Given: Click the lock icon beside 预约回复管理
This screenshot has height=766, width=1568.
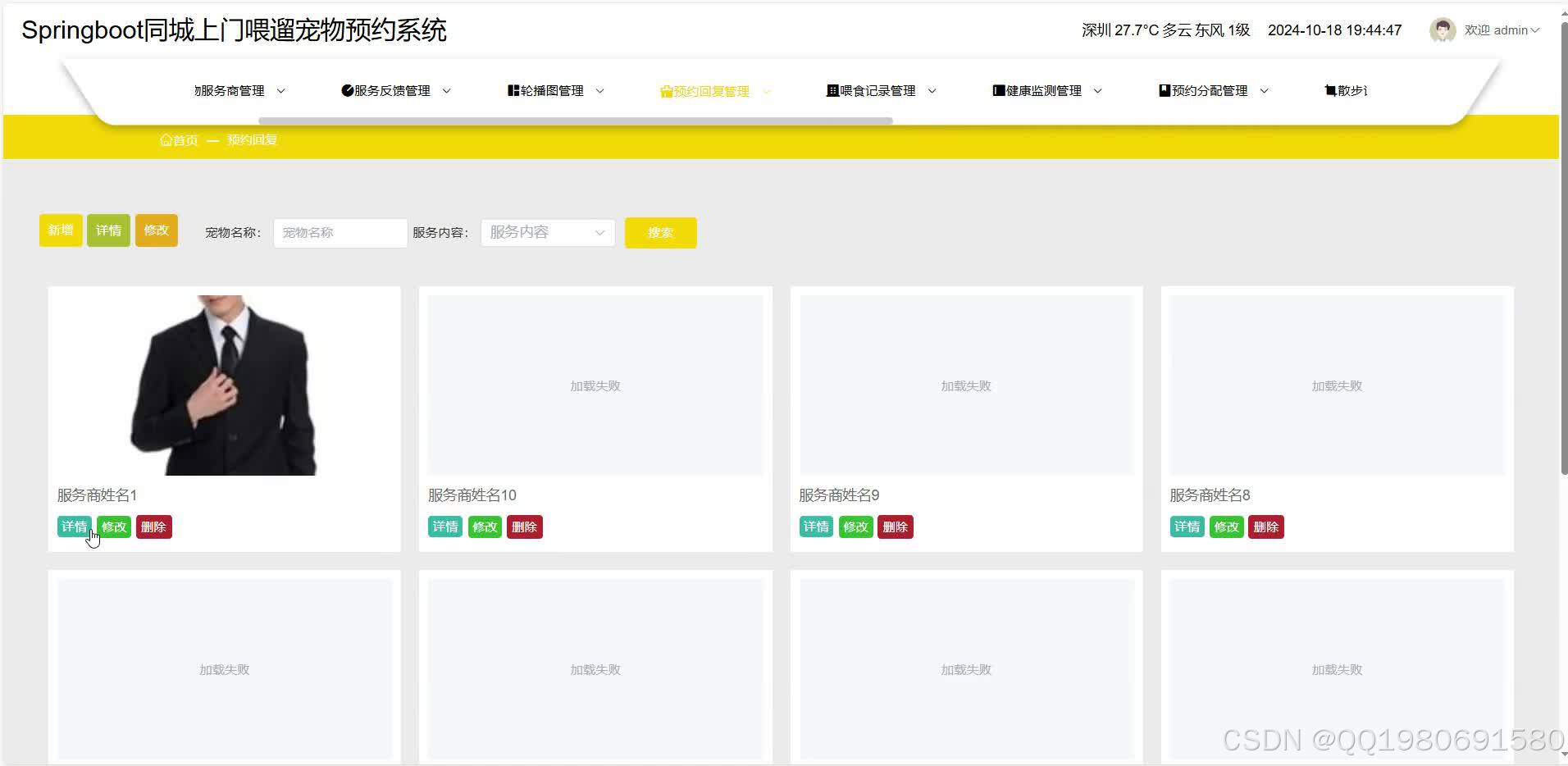Looking at the screenshot, I should 665,91.
